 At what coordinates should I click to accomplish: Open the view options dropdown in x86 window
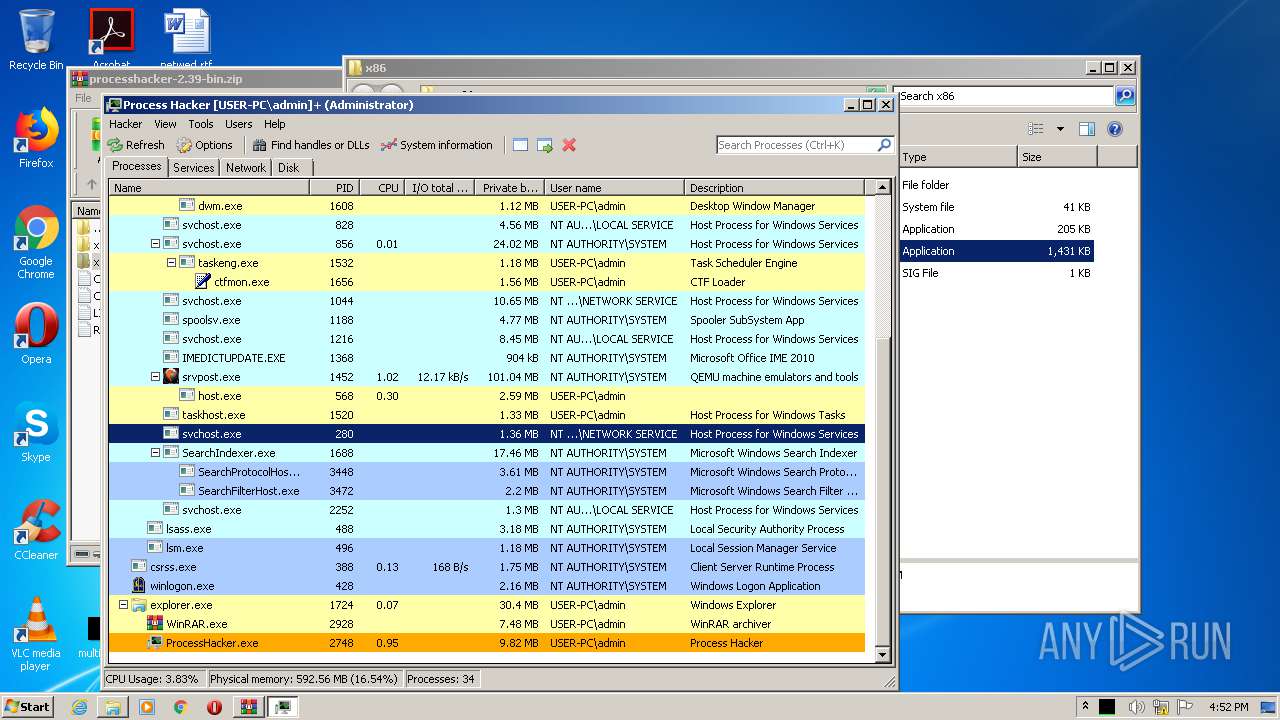(1060, 129)
